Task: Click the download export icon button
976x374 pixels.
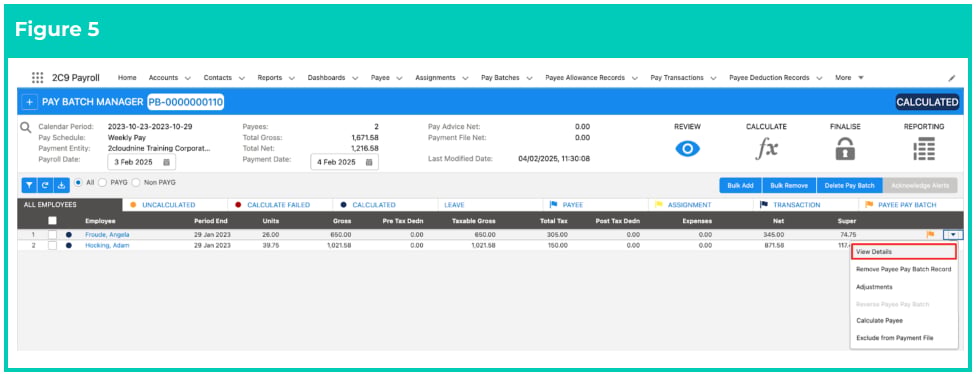Action: [62, 185]
